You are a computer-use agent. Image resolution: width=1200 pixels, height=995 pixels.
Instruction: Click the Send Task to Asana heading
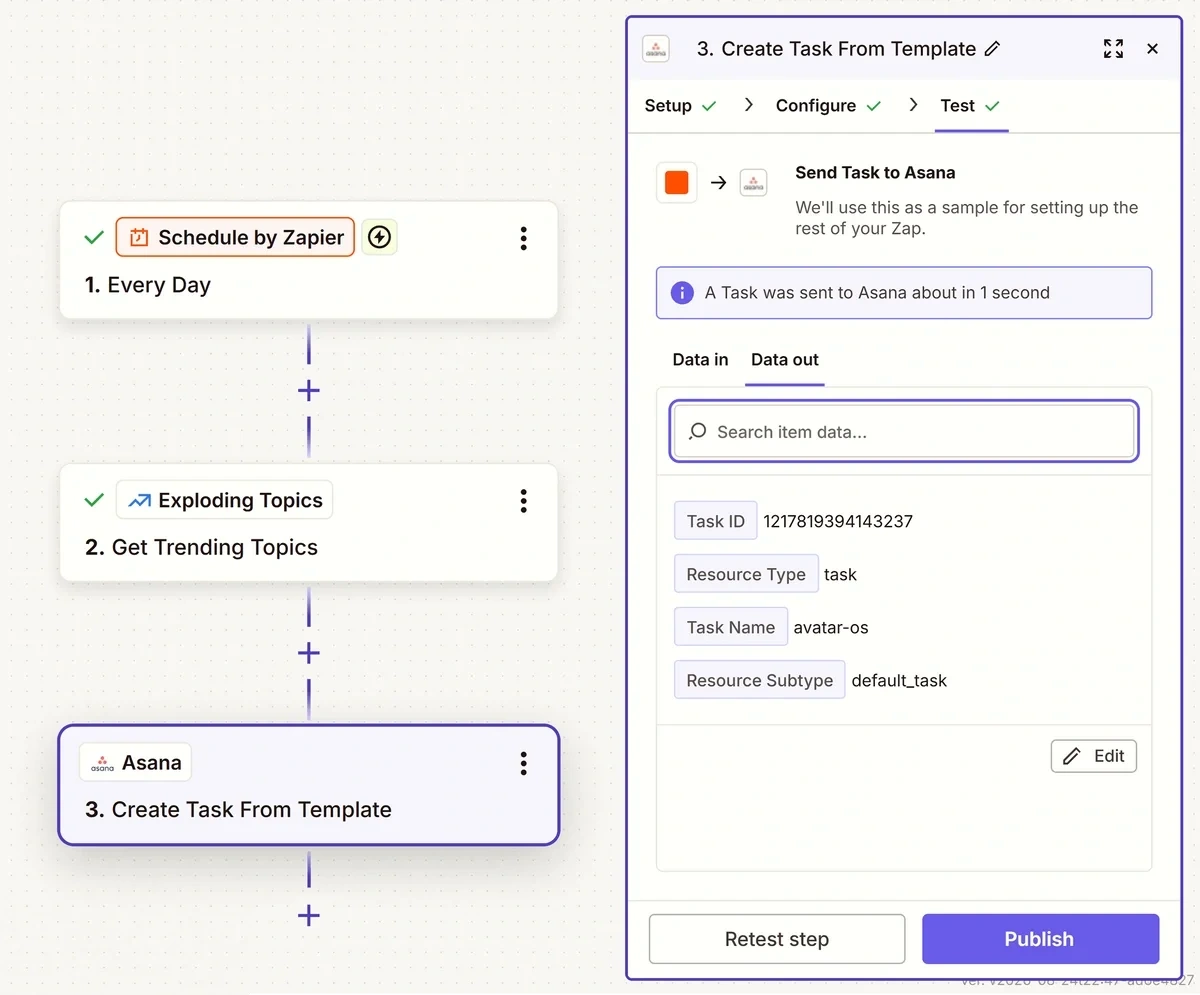[x=875, y=173]
